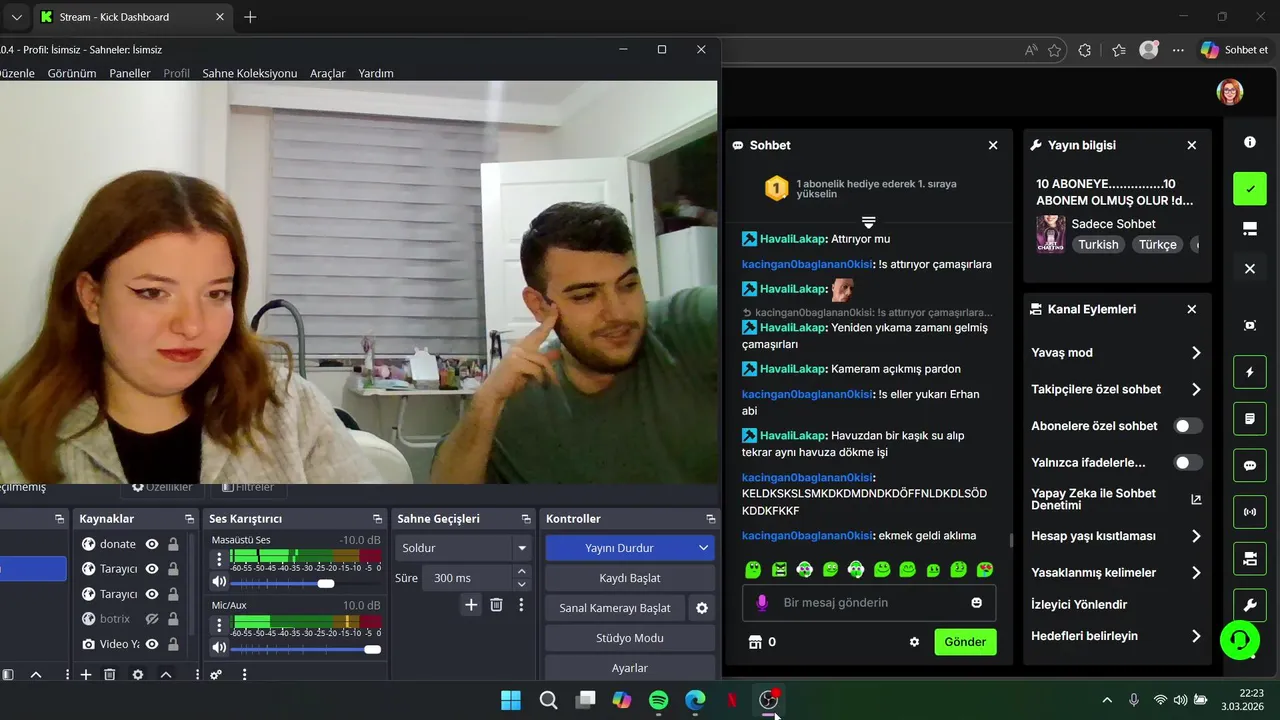Screen dimensions: 1280x720
Task: Open Masaüstü Ses three-dot options
Action: pyautogui.click(x=219, y=559)
